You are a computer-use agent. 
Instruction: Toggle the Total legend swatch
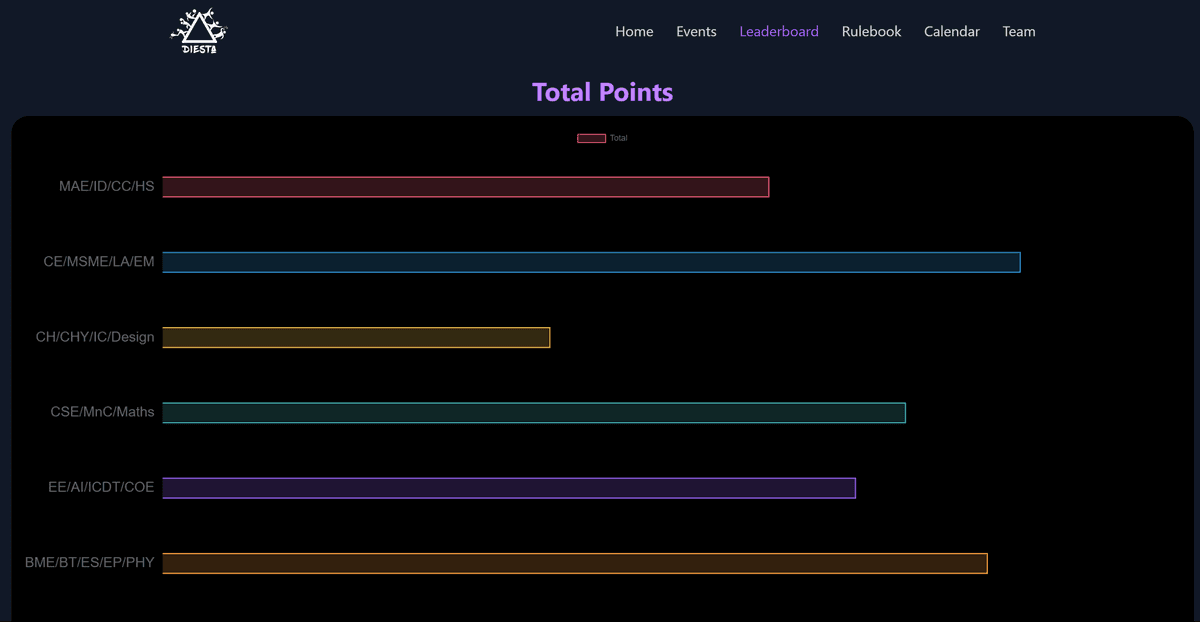[591, 138]
